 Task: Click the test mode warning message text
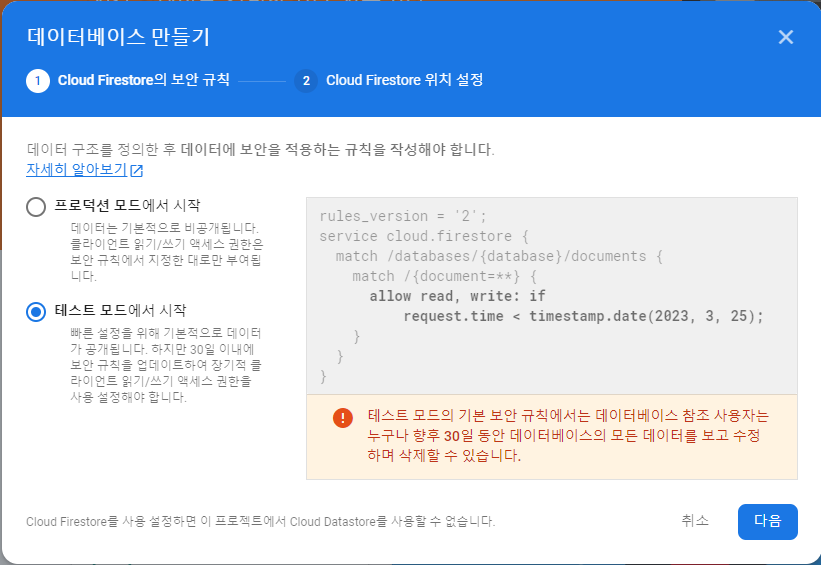click(x=568, y=436)
